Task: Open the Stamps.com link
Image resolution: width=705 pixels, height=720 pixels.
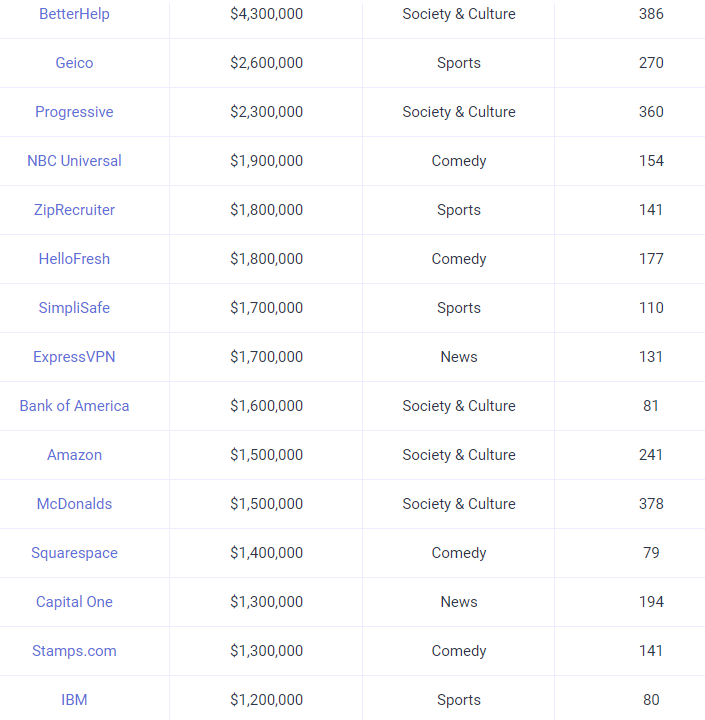Action: click(x=74, y=651)
